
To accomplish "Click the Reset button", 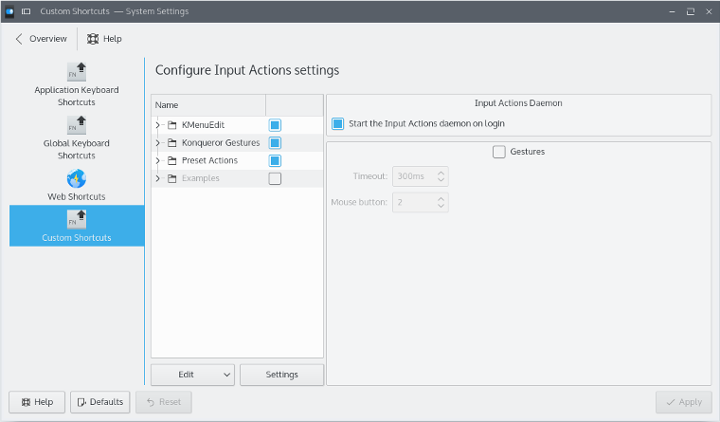I will pyautogui.click(x=163, y=402).
